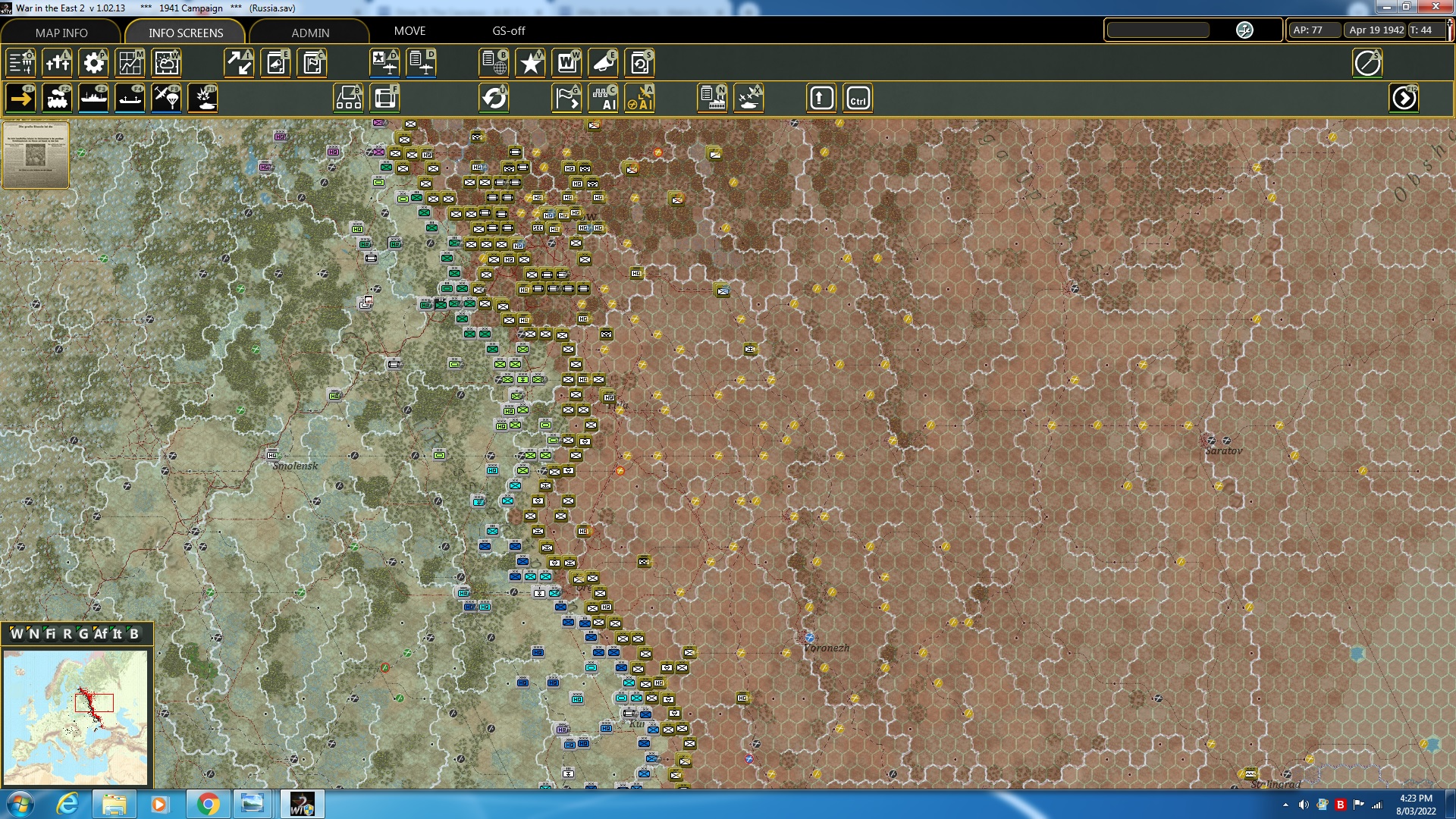
Task: Open the Losses screen icon with crosses (L)
Action: (57, 63)
